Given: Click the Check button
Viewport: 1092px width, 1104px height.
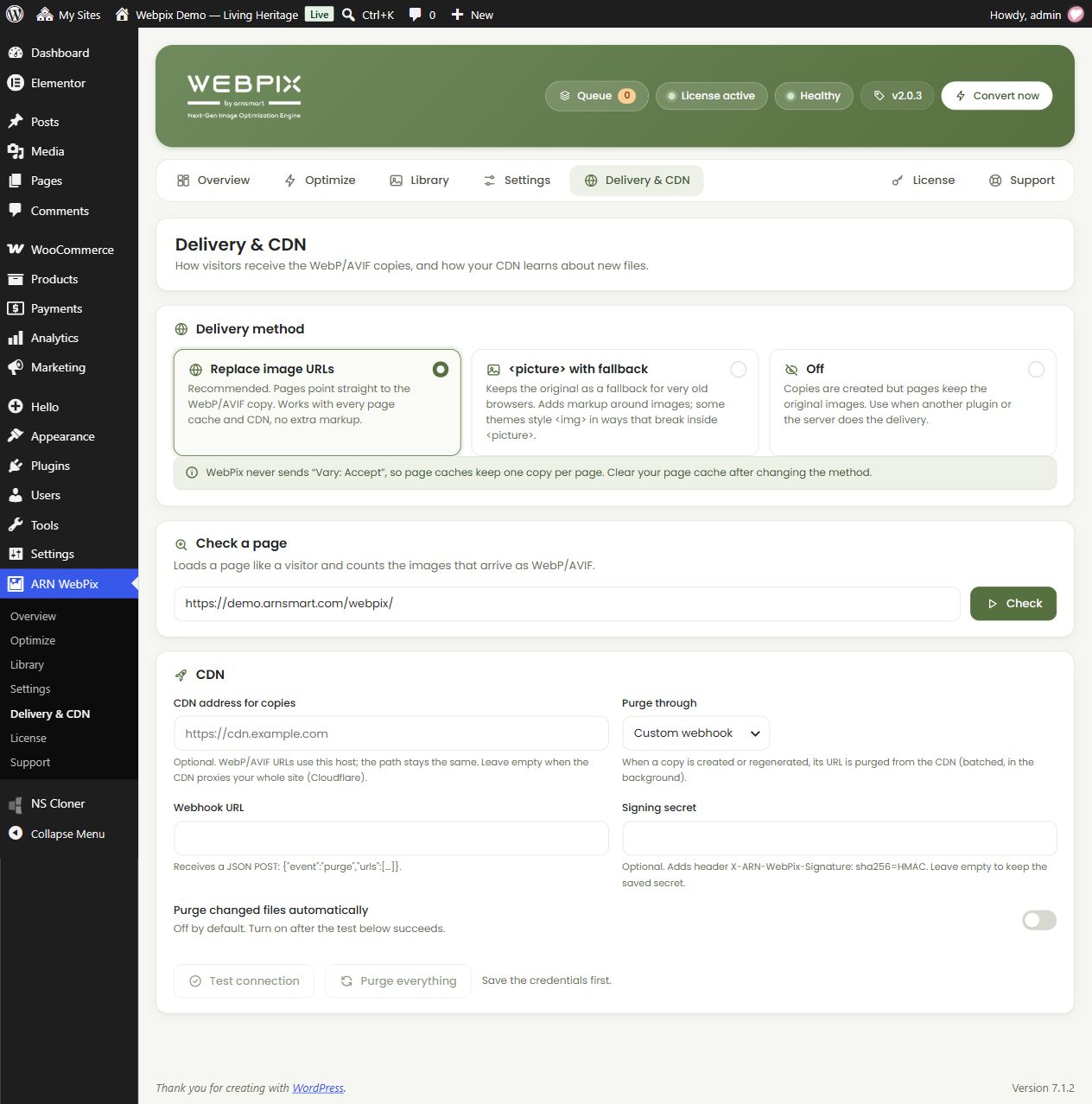Looking at the screenshot, I should coord(1013,604).
